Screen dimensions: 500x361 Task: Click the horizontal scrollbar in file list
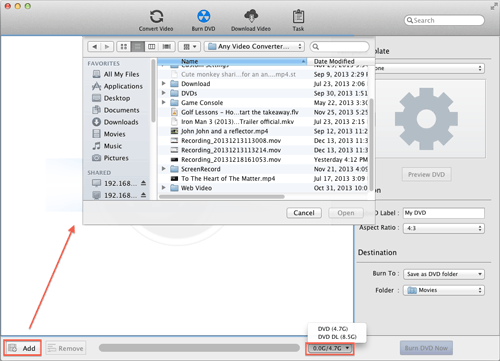[x=222, y=197]
